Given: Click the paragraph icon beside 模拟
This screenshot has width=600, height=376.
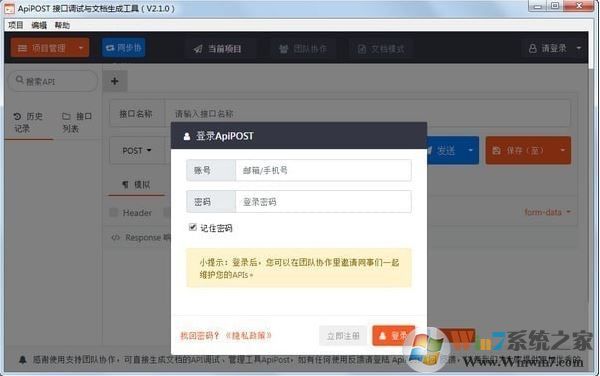Looking at the screenshot, I should coord(126,185).
